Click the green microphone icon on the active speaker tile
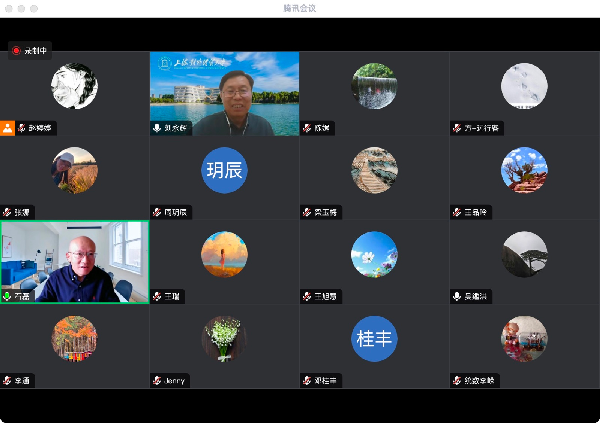Viewport: 600px width, 423px height. pos(8,296)
